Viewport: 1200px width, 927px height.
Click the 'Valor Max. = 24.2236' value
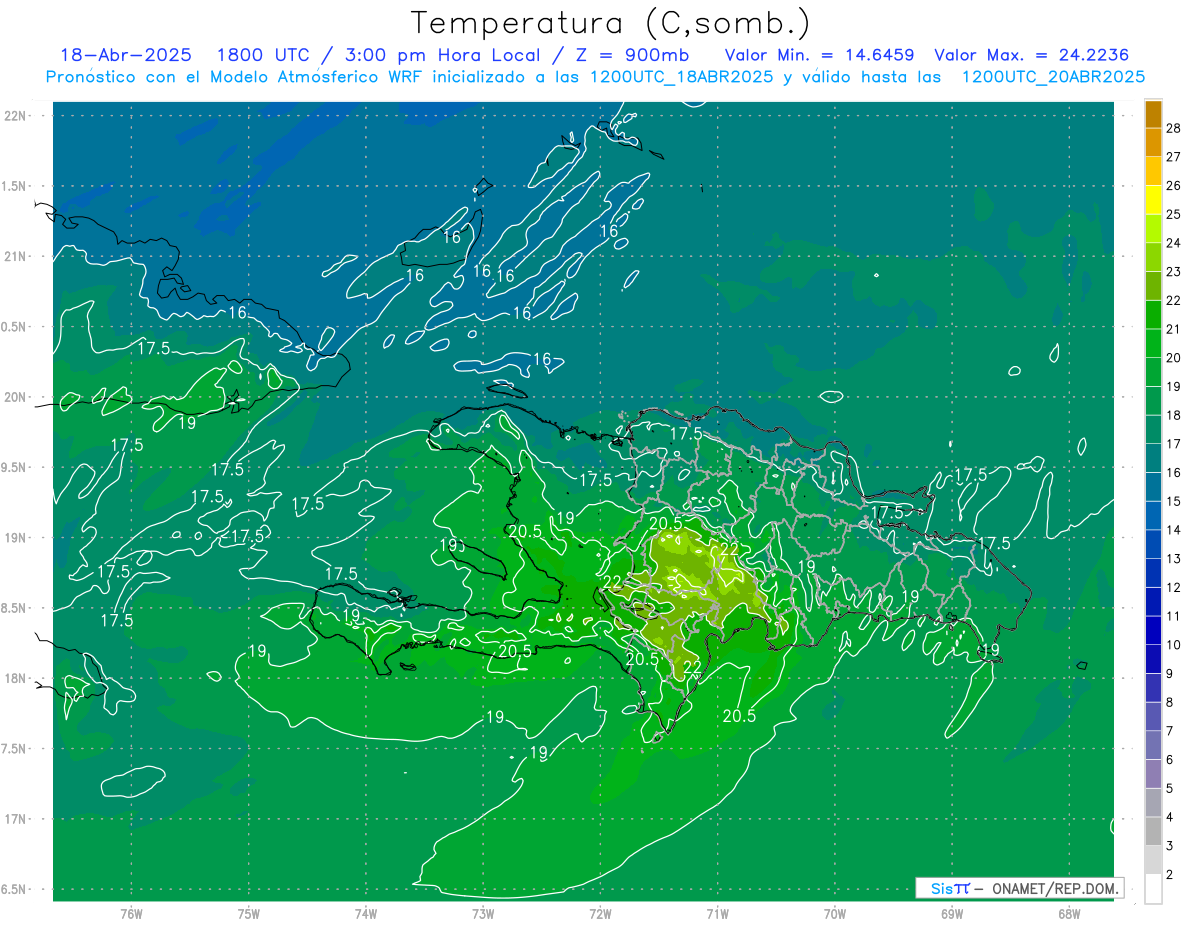pos(1032,56)
